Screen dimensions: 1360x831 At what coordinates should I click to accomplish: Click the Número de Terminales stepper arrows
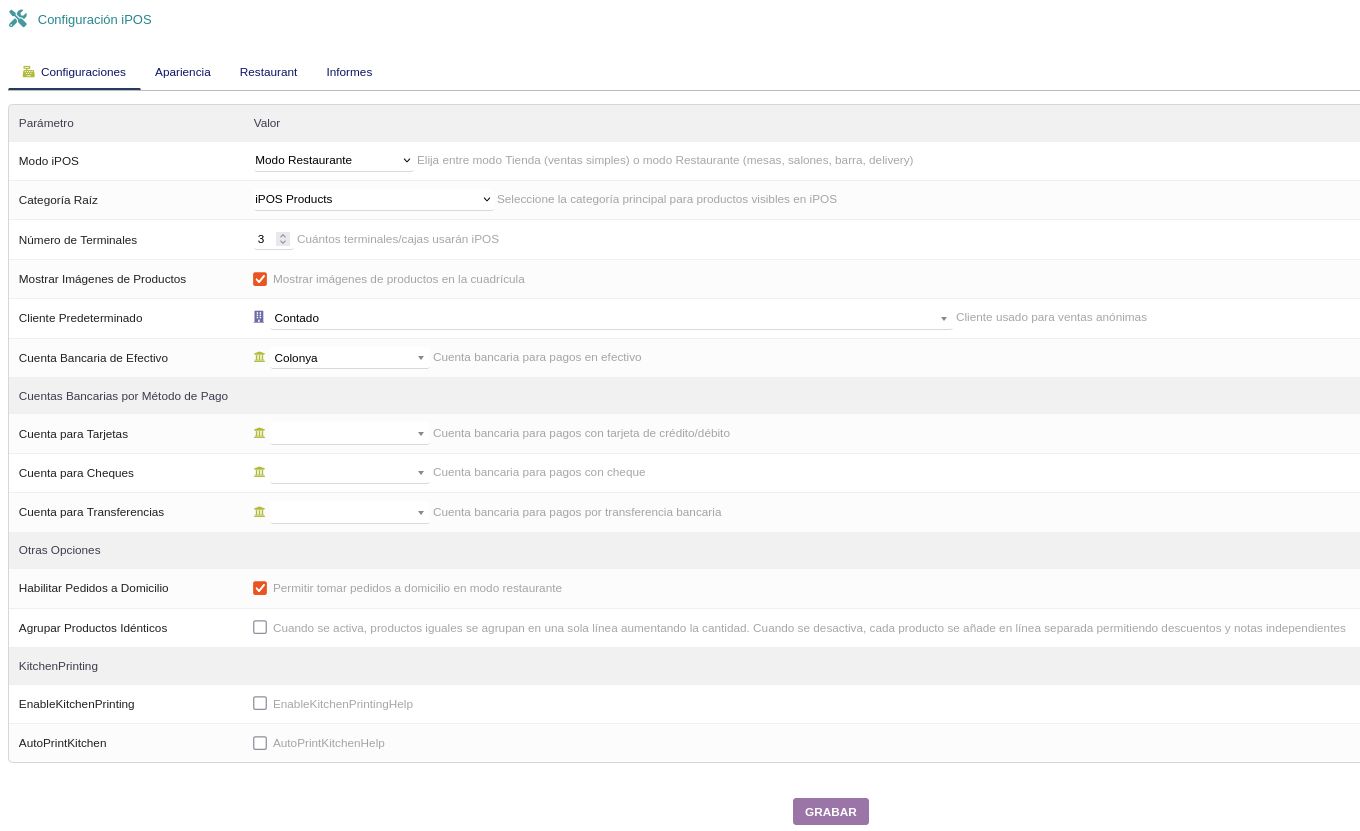[283, 239]
